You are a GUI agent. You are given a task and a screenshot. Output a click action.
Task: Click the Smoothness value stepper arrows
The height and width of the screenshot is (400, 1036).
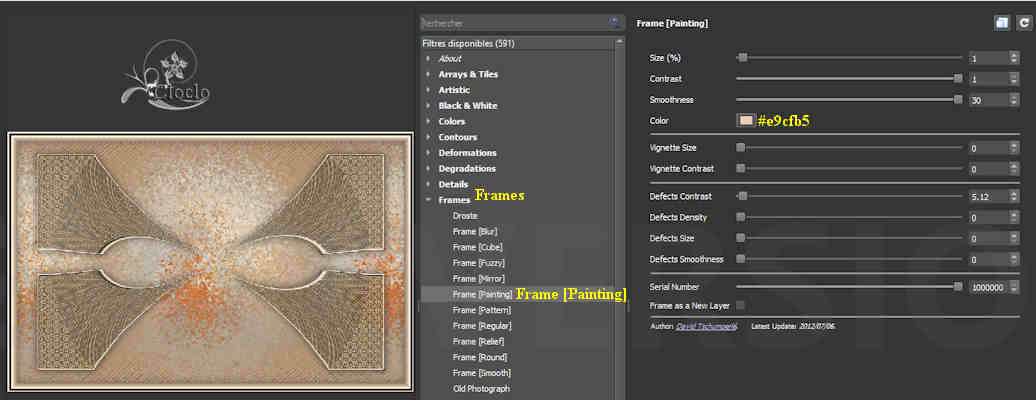[1015, 100]
